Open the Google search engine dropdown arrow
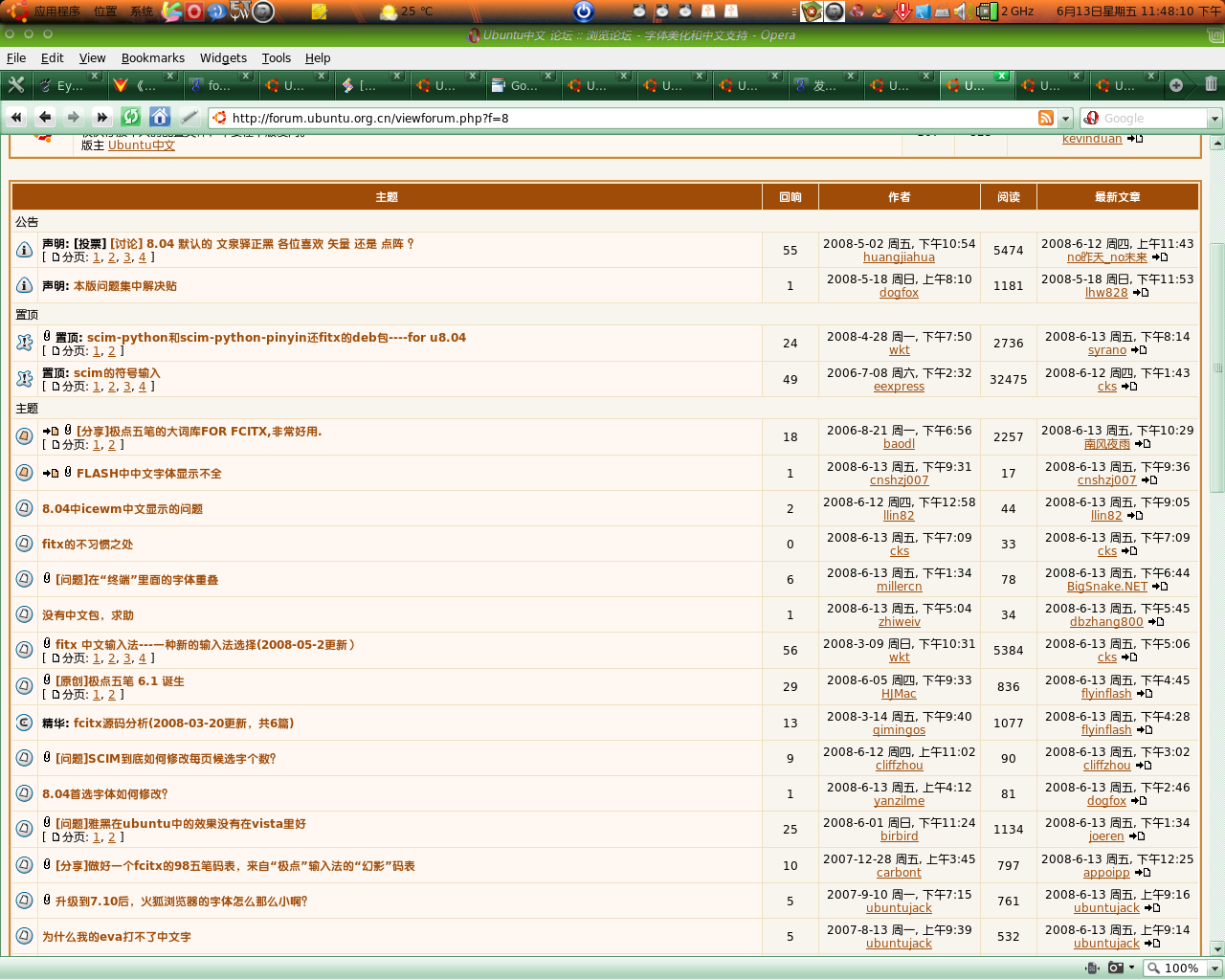 coord(1214,118)
